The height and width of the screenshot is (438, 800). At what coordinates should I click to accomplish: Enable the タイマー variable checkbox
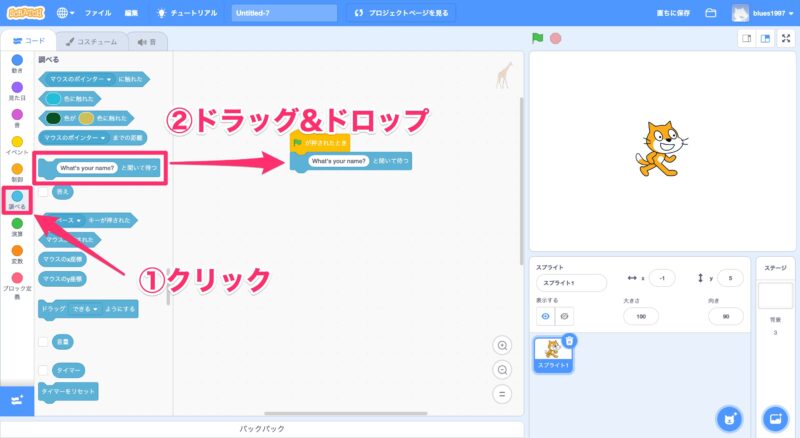click(43, 370)
